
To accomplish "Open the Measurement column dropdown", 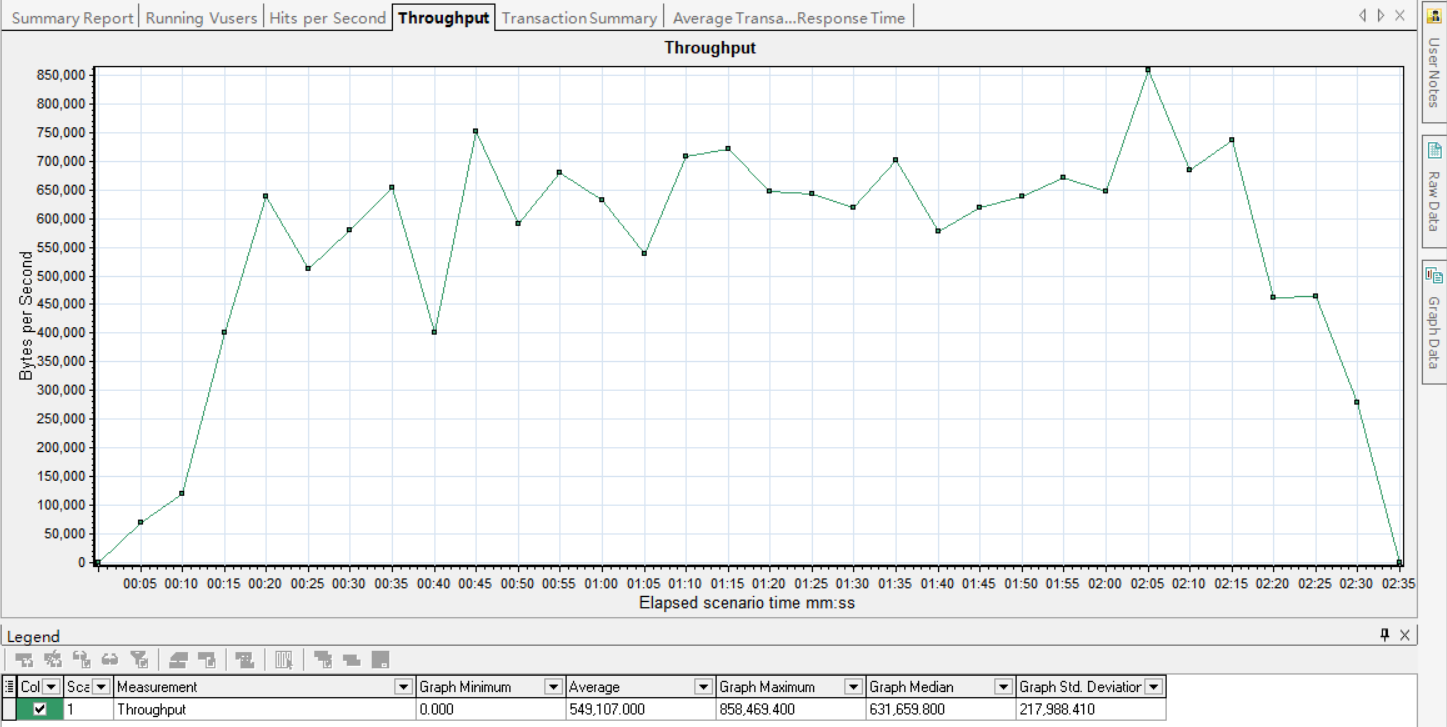I will pos(404,687).
